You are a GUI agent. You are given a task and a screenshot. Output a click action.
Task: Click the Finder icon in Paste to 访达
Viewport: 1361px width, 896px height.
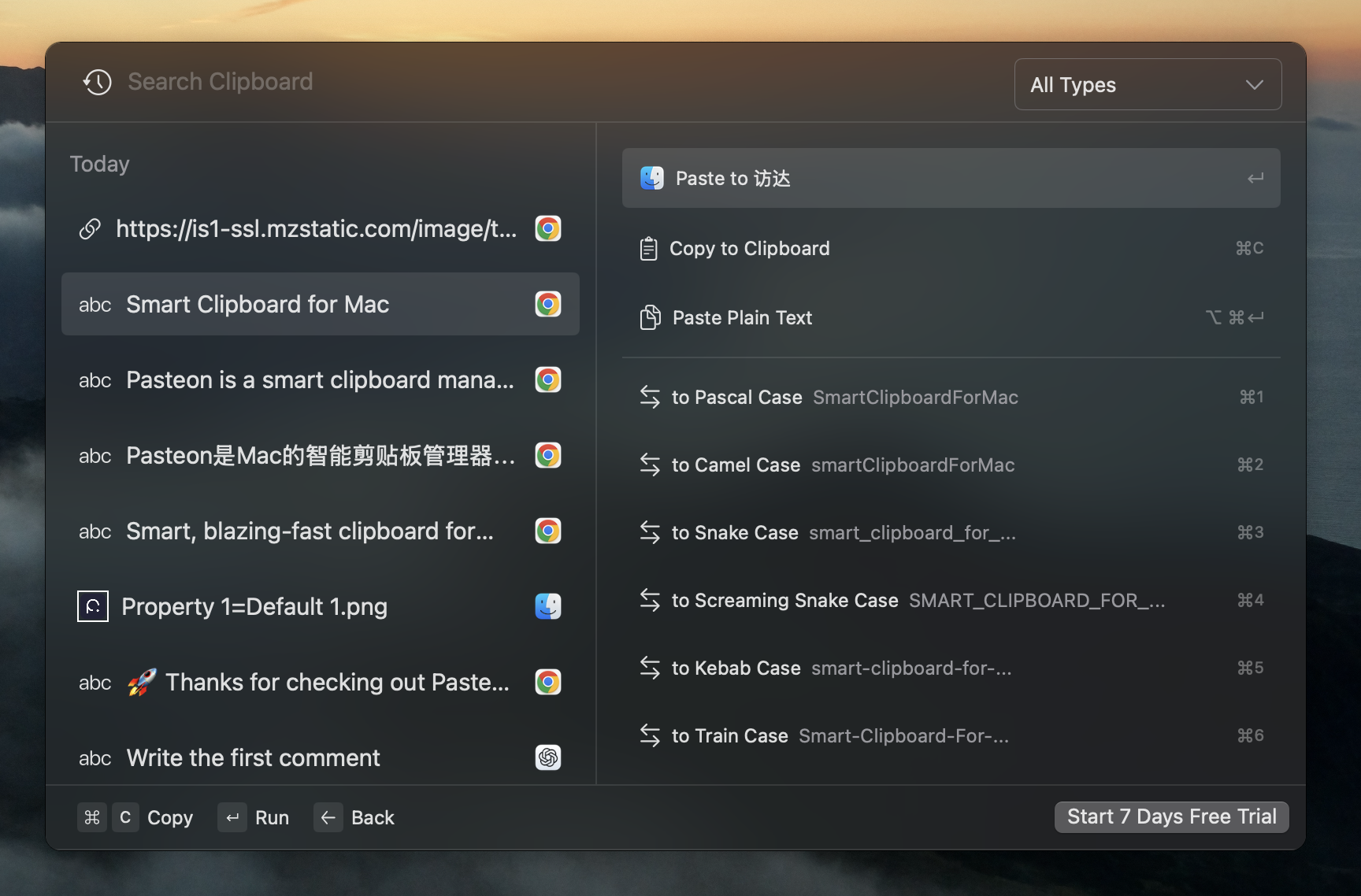coord(652,178)
